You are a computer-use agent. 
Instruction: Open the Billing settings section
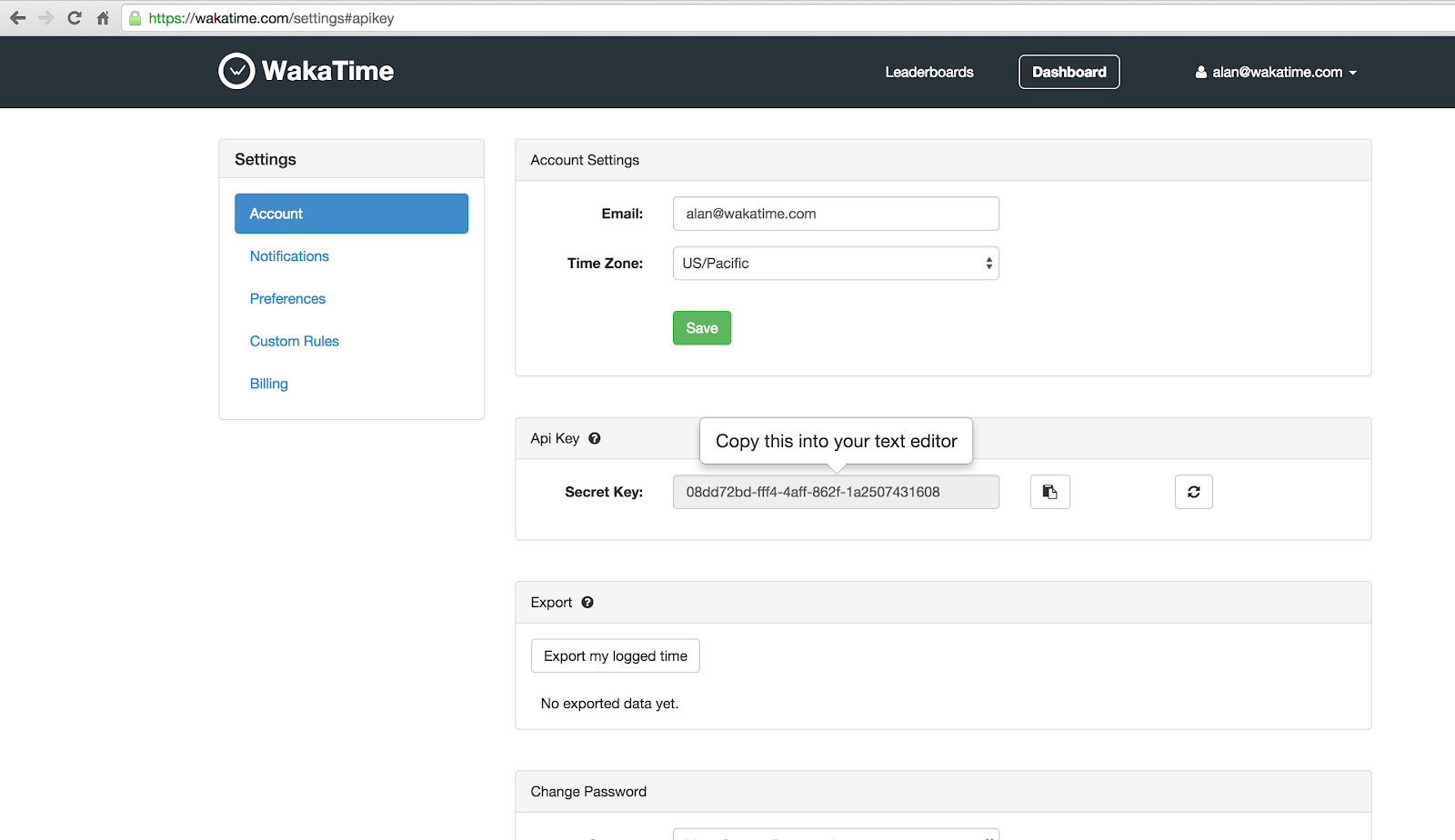[269, 384]
